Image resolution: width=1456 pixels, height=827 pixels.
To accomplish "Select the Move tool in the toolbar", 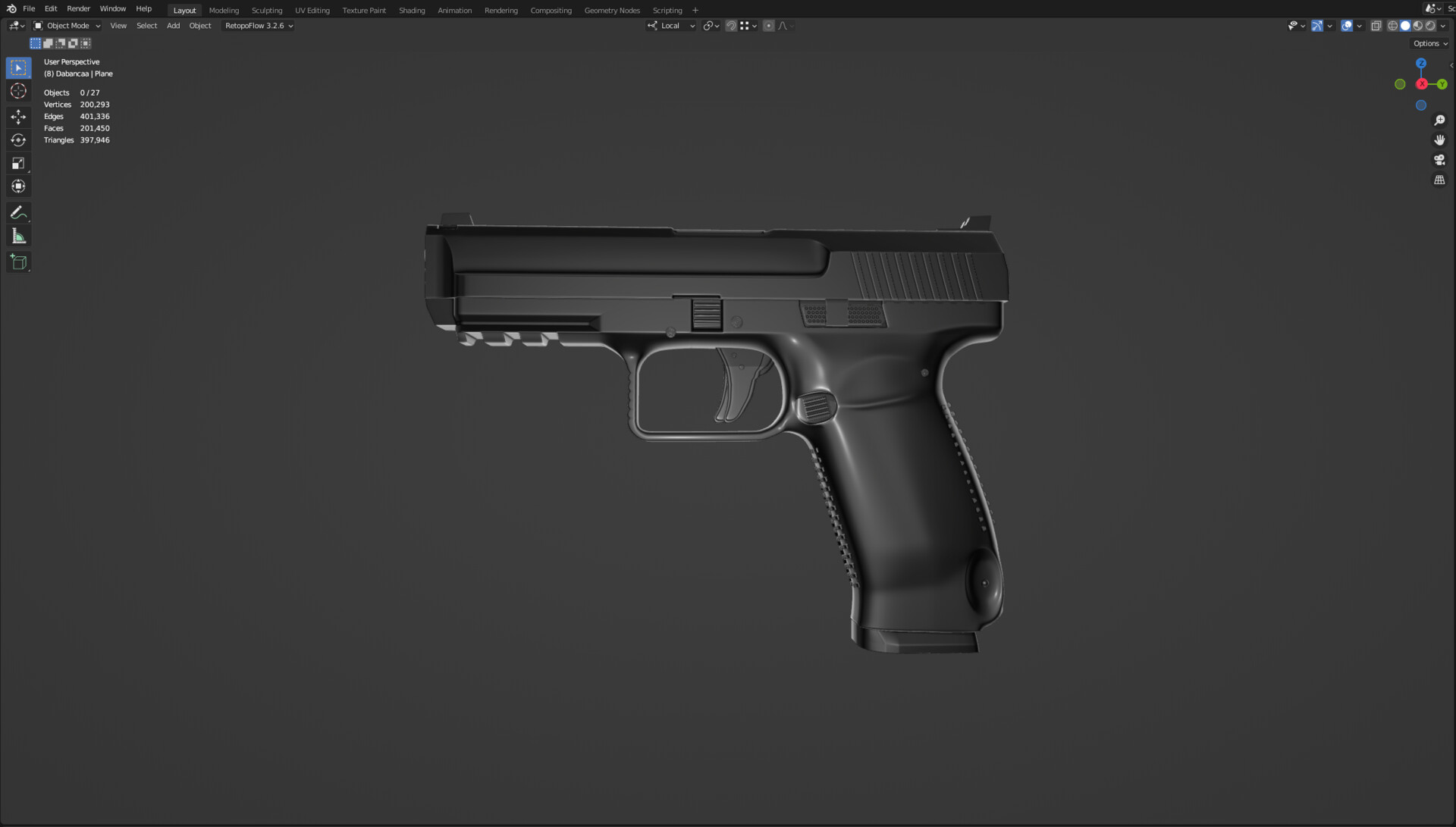I will [x=18, y=117].
